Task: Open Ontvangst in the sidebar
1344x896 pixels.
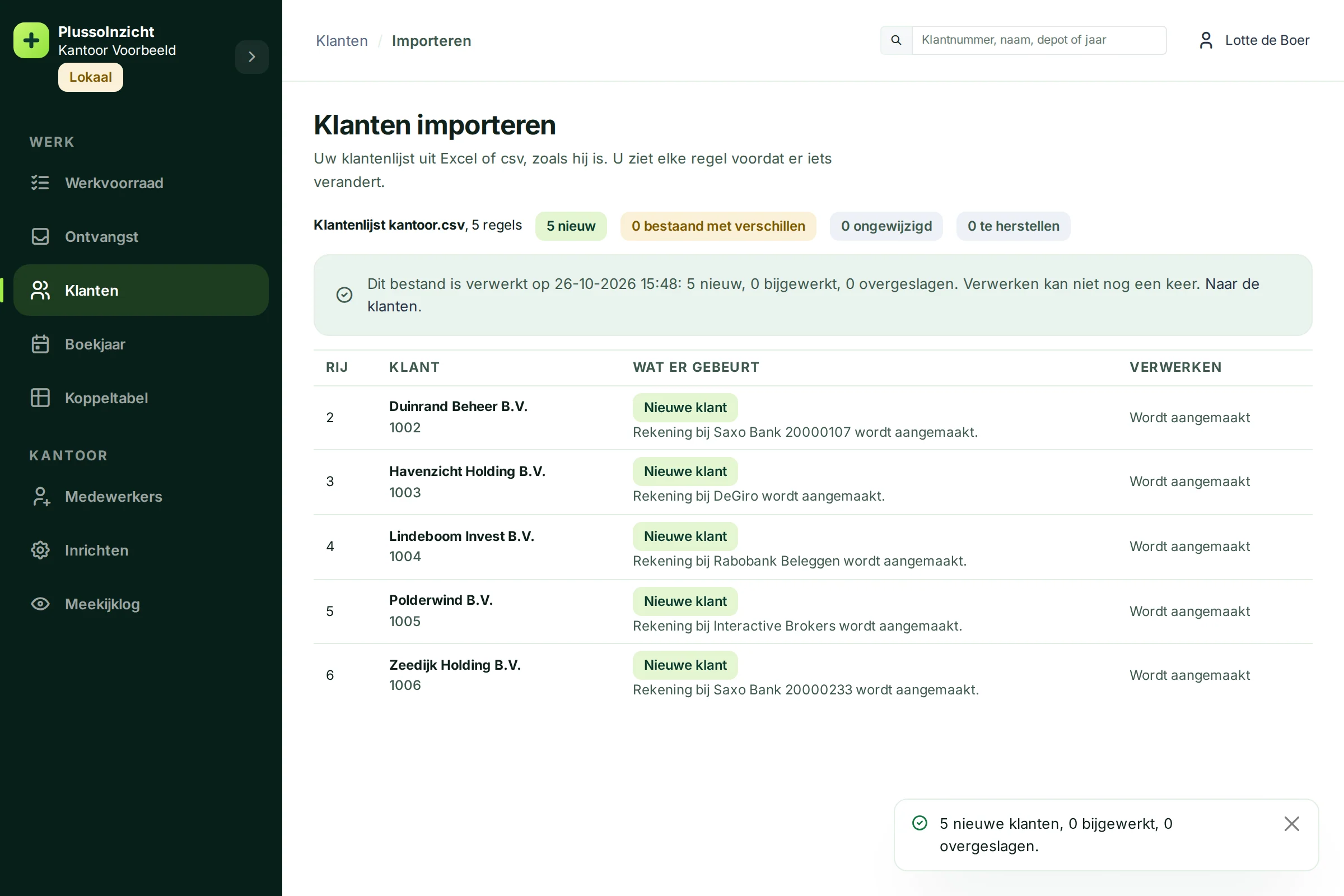Action: tap(141, 236)
